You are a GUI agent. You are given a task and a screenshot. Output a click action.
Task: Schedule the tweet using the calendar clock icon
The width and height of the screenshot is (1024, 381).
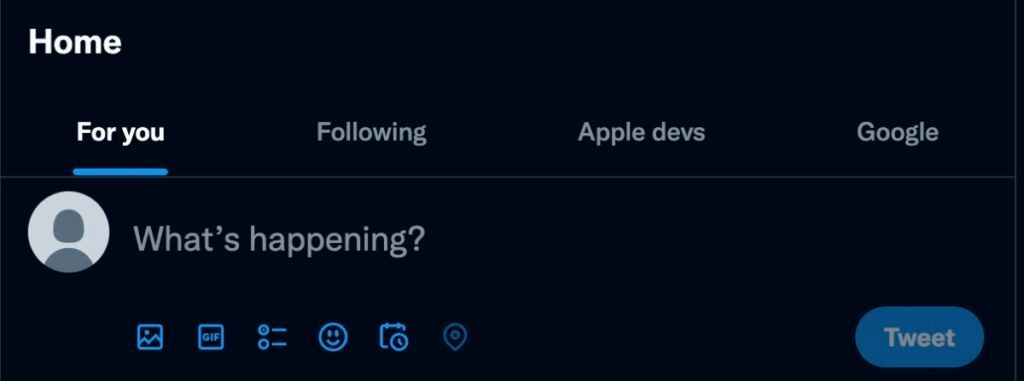tap(394, 337)
